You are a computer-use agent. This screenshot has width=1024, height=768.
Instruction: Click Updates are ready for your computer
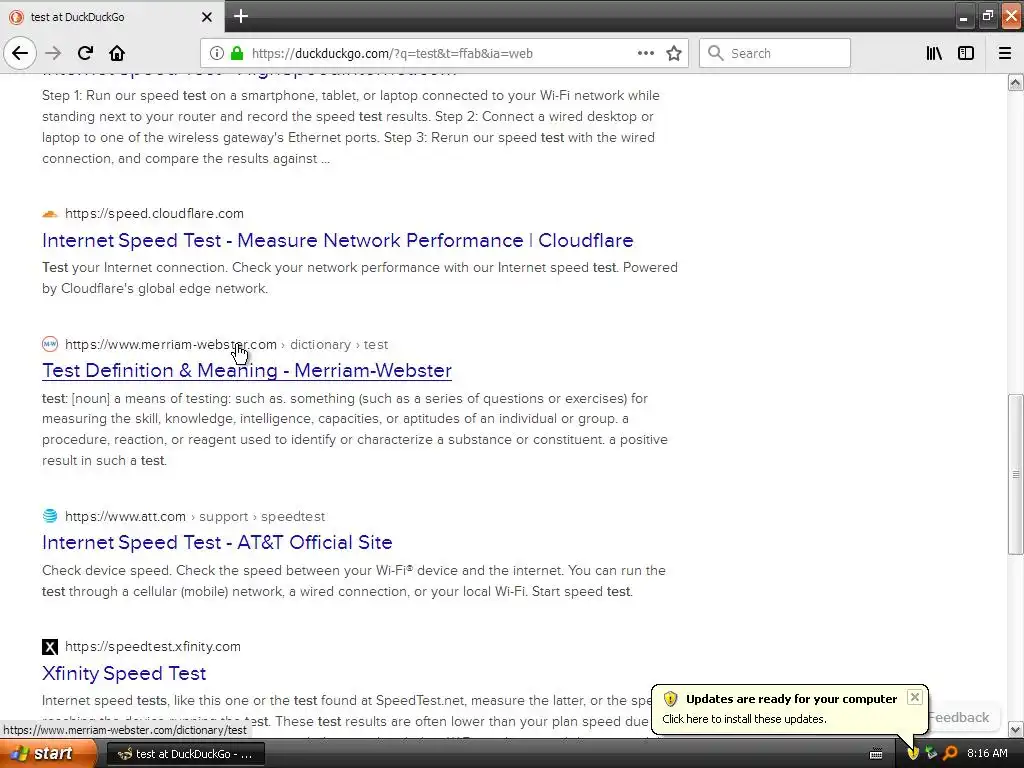(791, 699)
